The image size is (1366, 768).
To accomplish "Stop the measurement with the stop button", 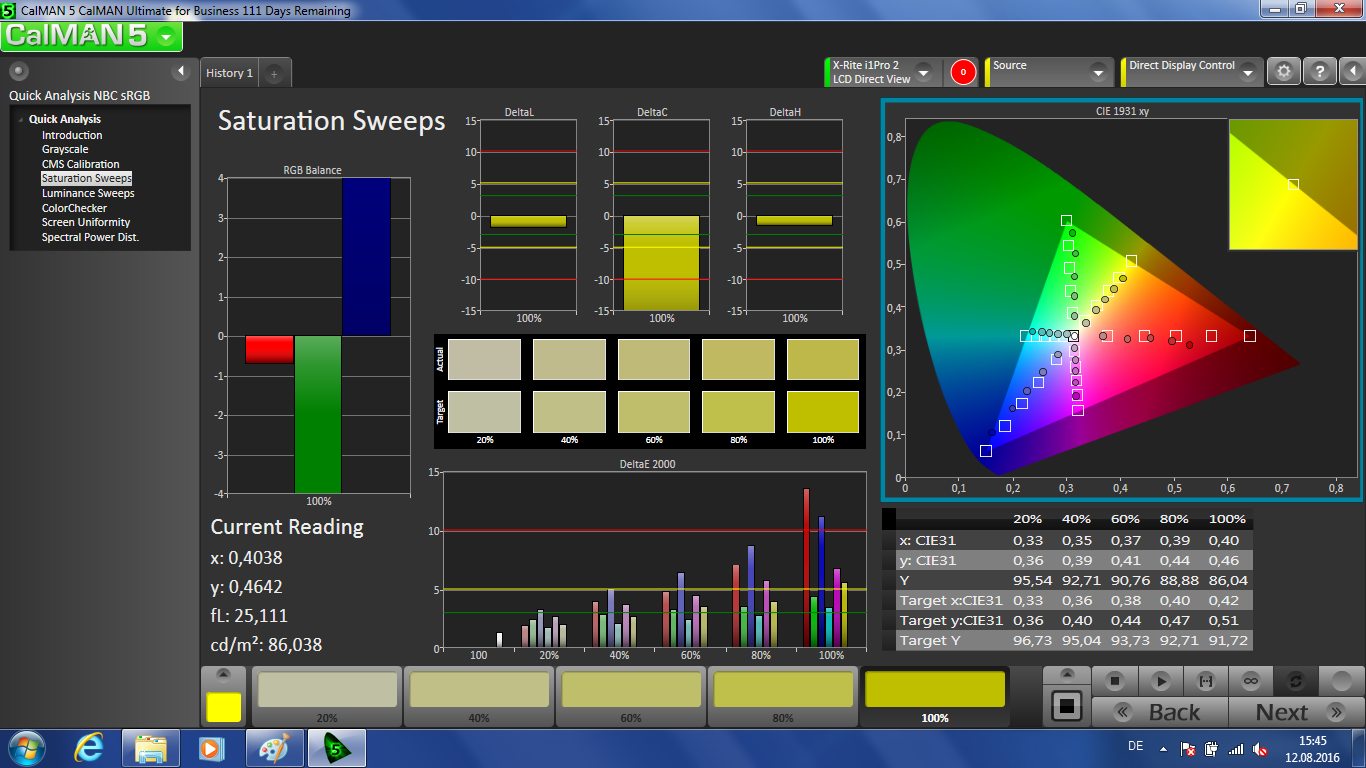I will click(1115, 681).
